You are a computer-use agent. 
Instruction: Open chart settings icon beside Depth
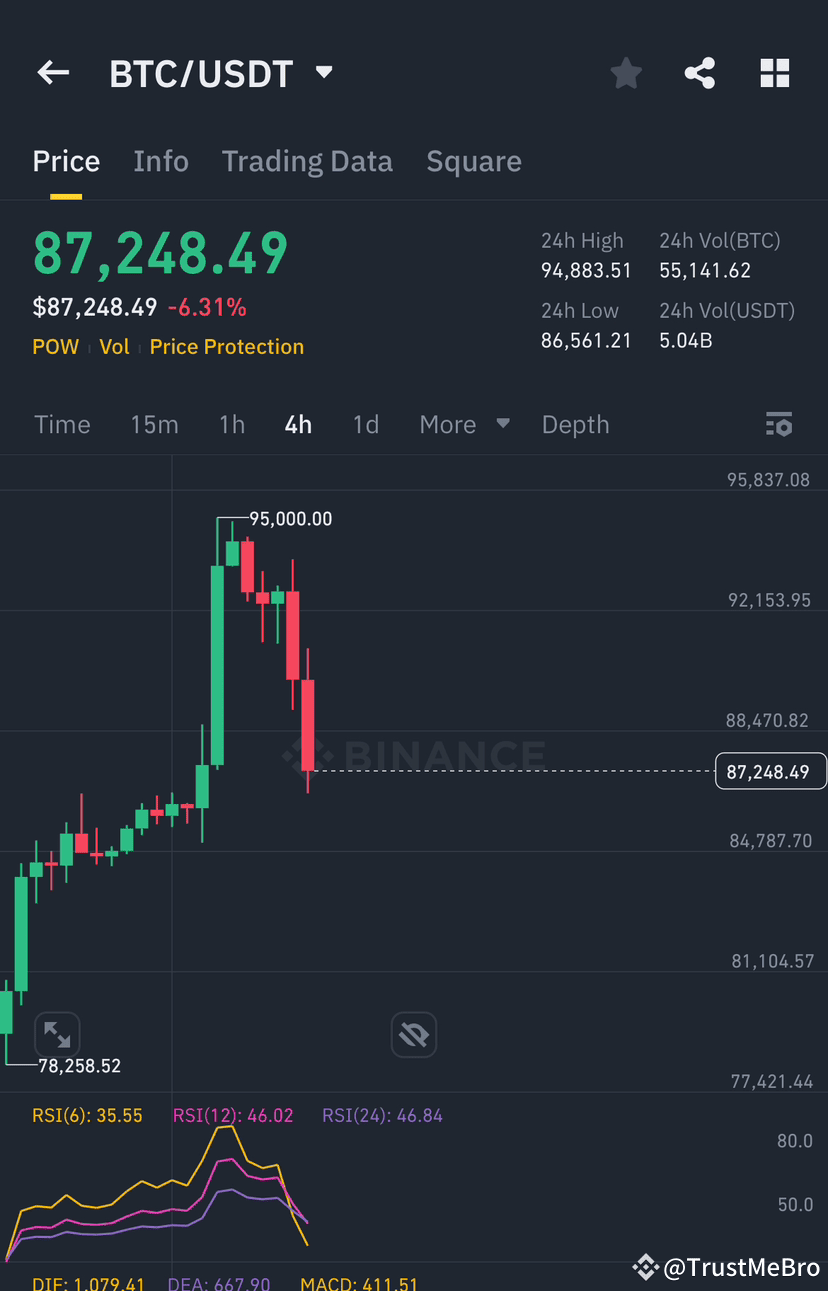pos(778,424)
